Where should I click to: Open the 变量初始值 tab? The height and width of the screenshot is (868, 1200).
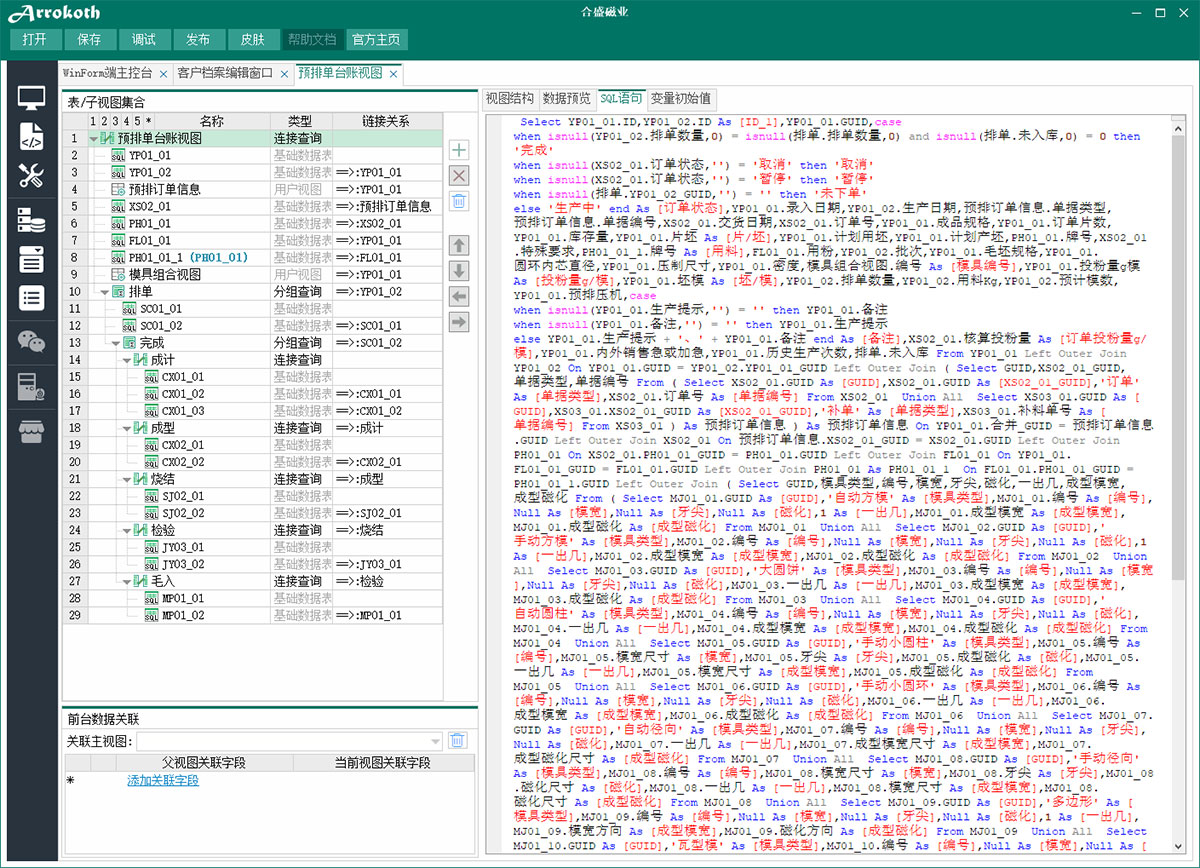pyautogui.click(x=681, y=98)
